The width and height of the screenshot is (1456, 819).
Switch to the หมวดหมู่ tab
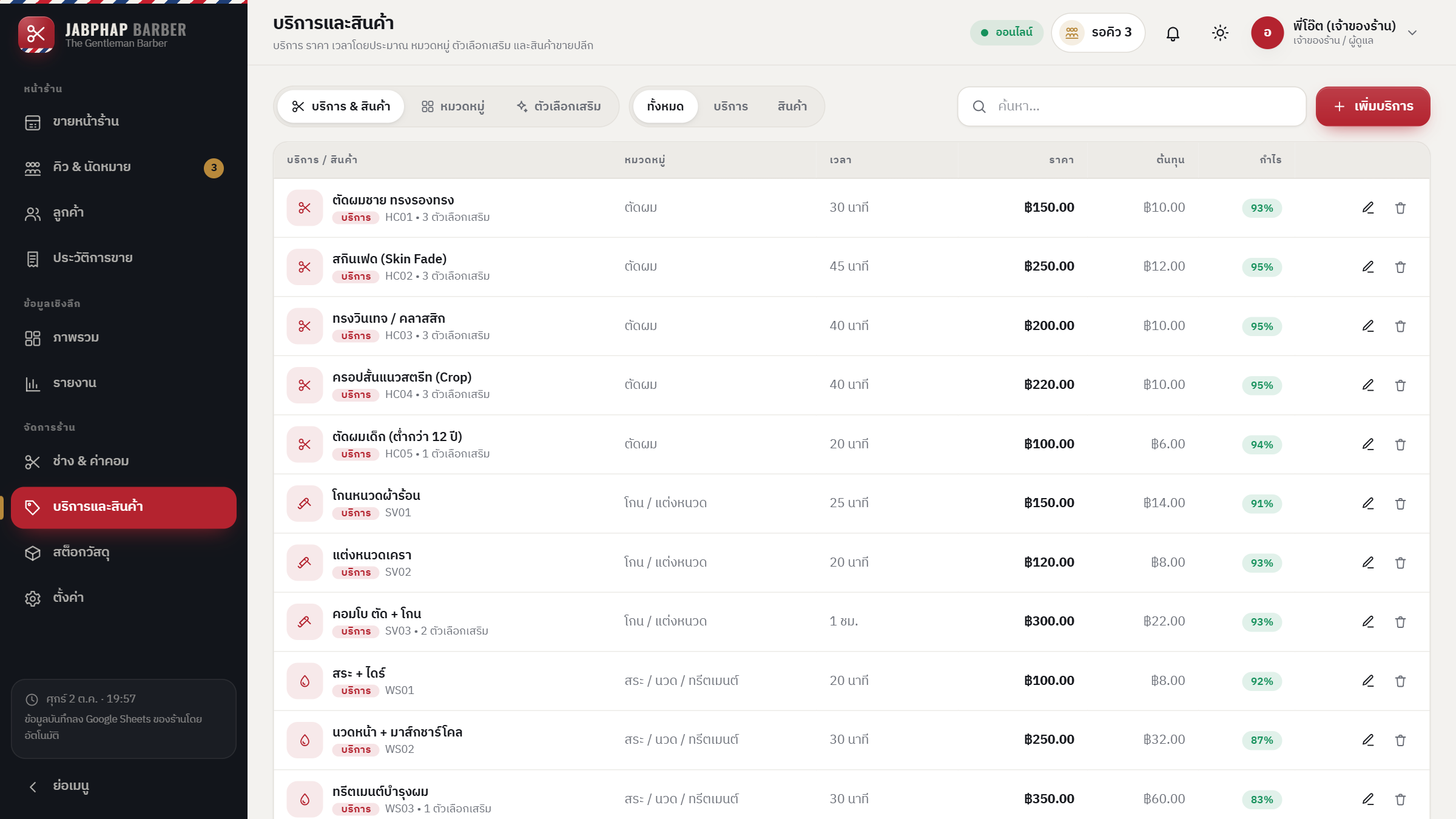[x=453, y=106]
